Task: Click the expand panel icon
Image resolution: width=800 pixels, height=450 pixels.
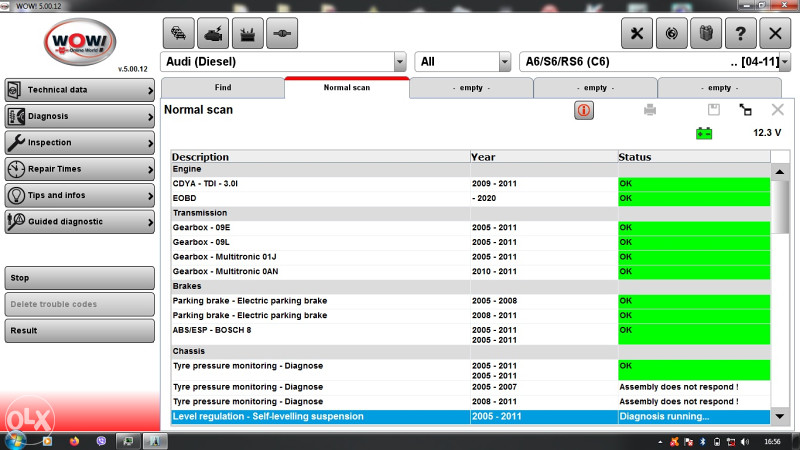Action: click(x=745, y=110)
